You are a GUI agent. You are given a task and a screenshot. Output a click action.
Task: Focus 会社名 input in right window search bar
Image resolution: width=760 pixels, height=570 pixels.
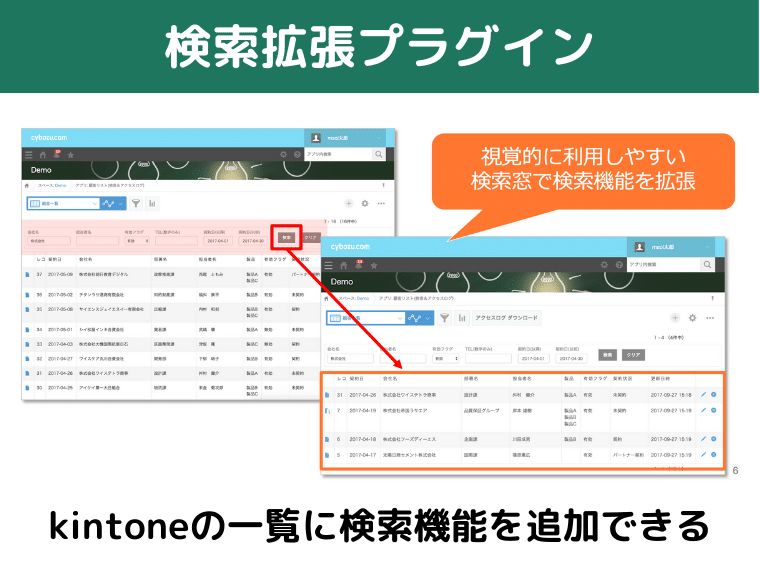[350, 359]
